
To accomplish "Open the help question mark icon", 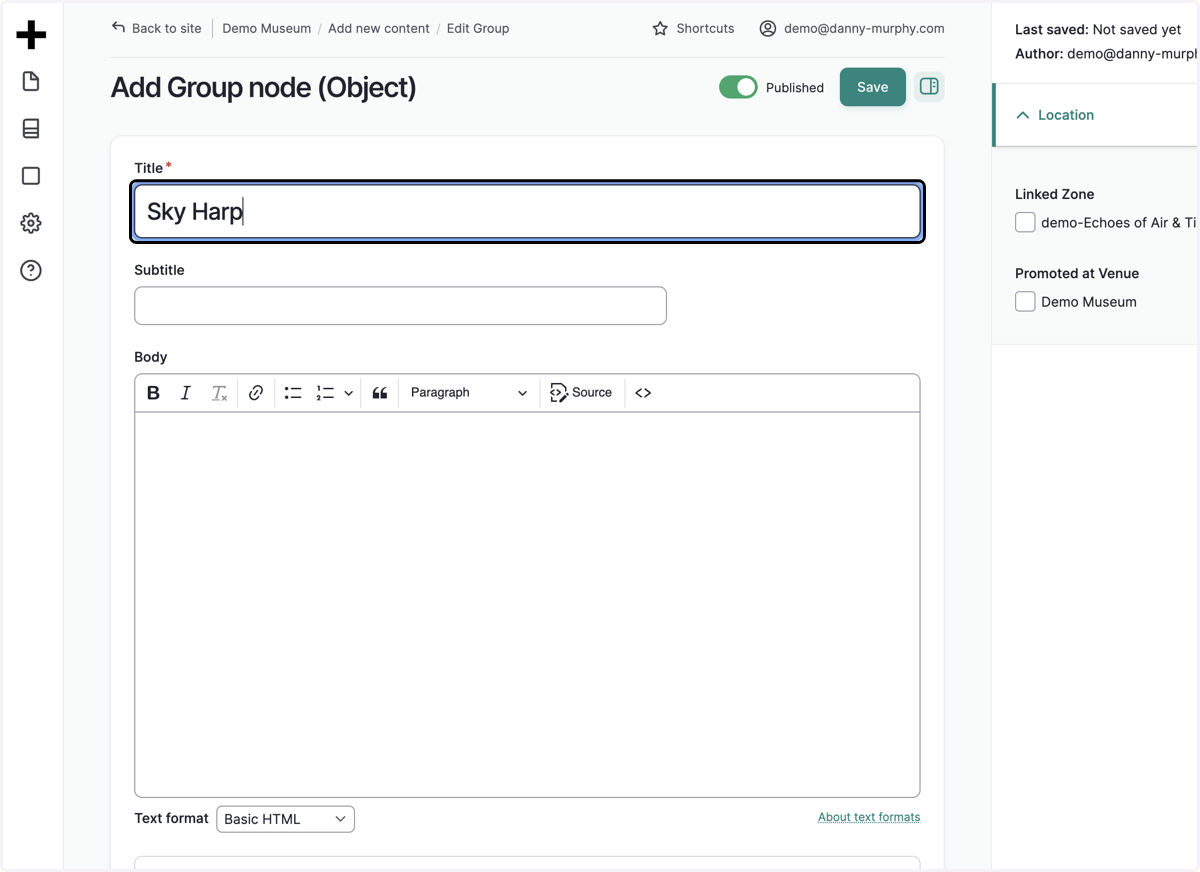I will coord(31,270).
